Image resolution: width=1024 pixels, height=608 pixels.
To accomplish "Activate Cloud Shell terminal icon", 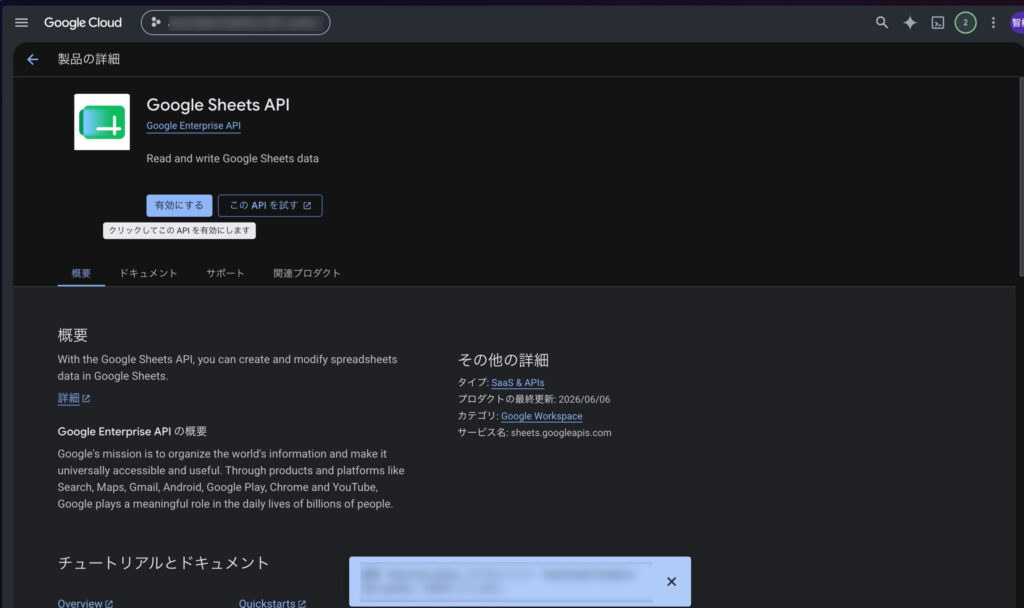I will (x=938, y=23).
